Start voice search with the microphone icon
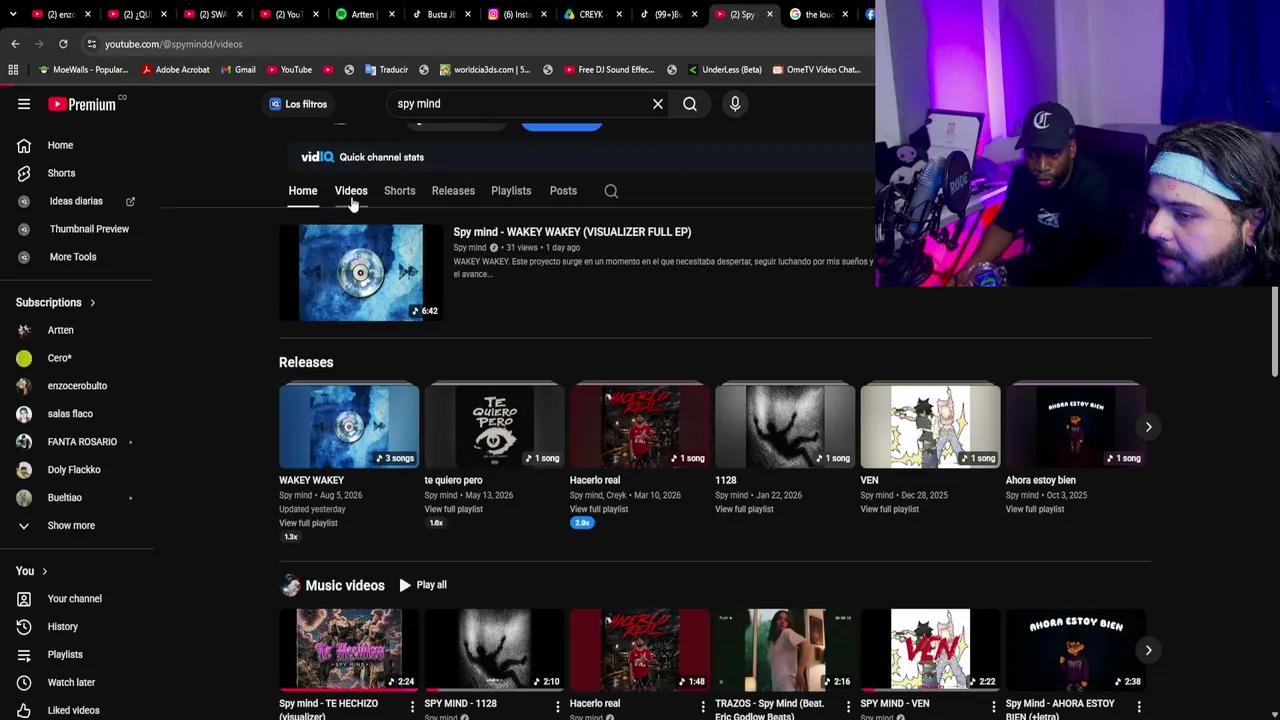Viewport: 1280px width, 720px height. pyautogui.click(x=735, y=104)
